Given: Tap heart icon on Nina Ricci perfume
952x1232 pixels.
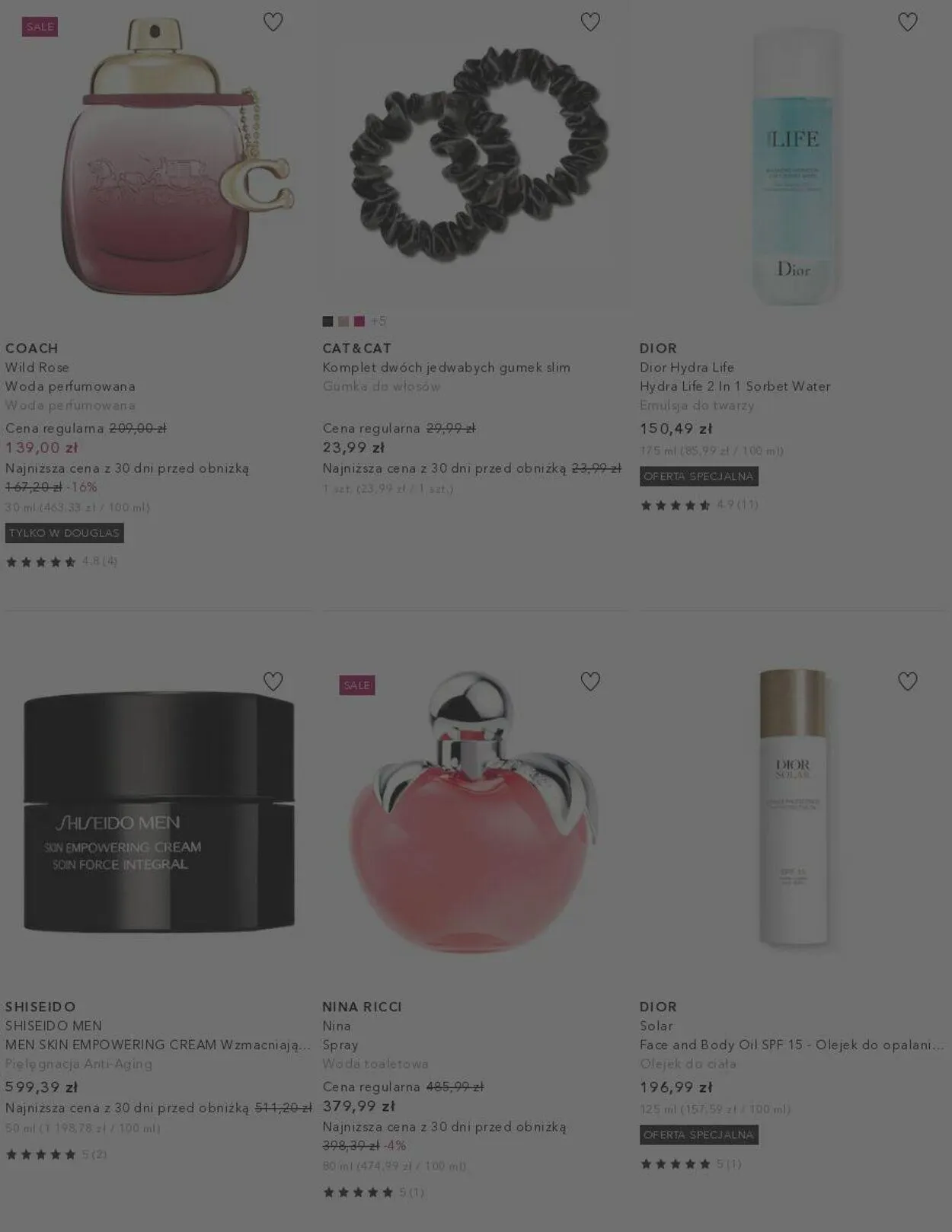Looking at the screenshot, I should coord(590,681).
